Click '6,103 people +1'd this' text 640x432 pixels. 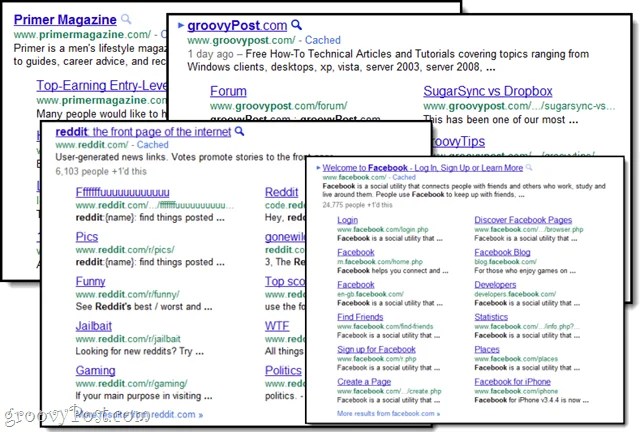pyautogui.click(x=101, y=171)
